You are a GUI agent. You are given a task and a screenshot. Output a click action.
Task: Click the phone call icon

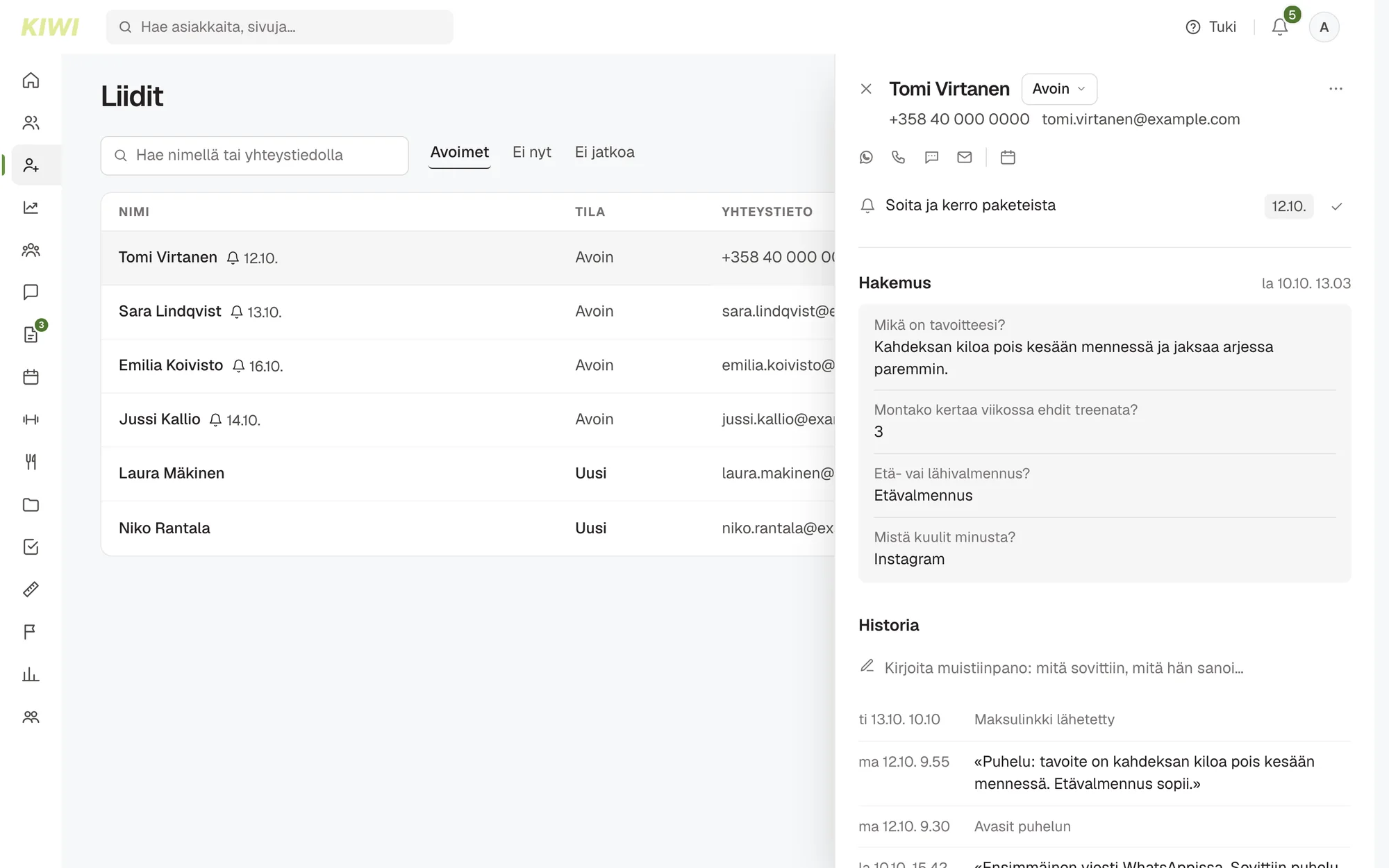[x=899, y=158]
